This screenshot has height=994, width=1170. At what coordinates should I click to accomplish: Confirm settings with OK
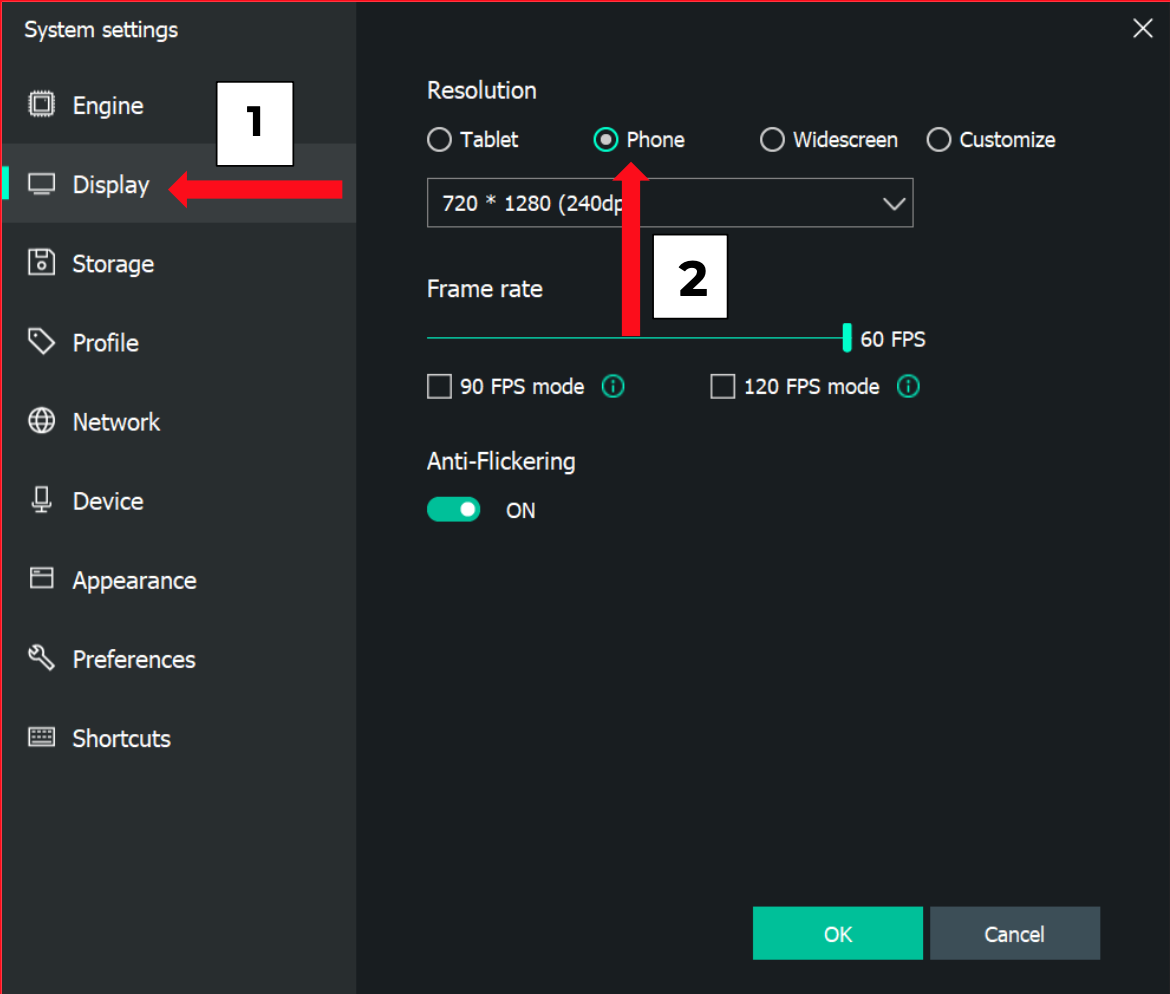pyautogui.click(x=837, y=933)
